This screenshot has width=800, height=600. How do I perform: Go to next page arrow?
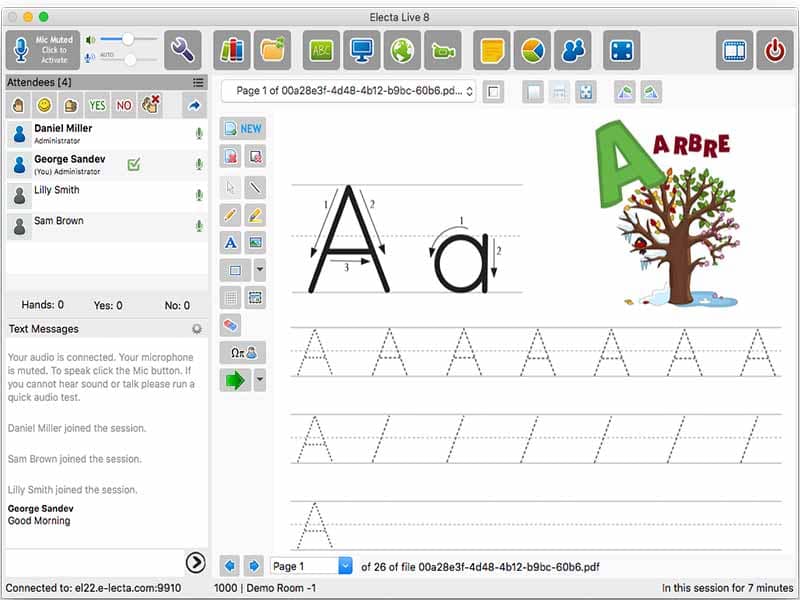tap(254, 566)
